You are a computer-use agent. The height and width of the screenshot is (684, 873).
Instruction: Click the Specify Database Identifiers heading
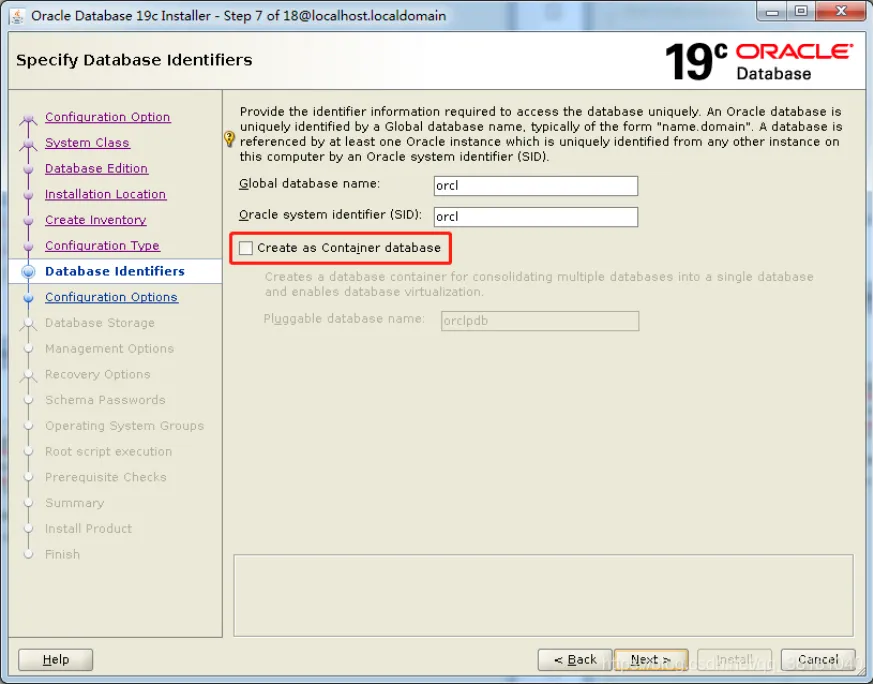coord(134,60)
